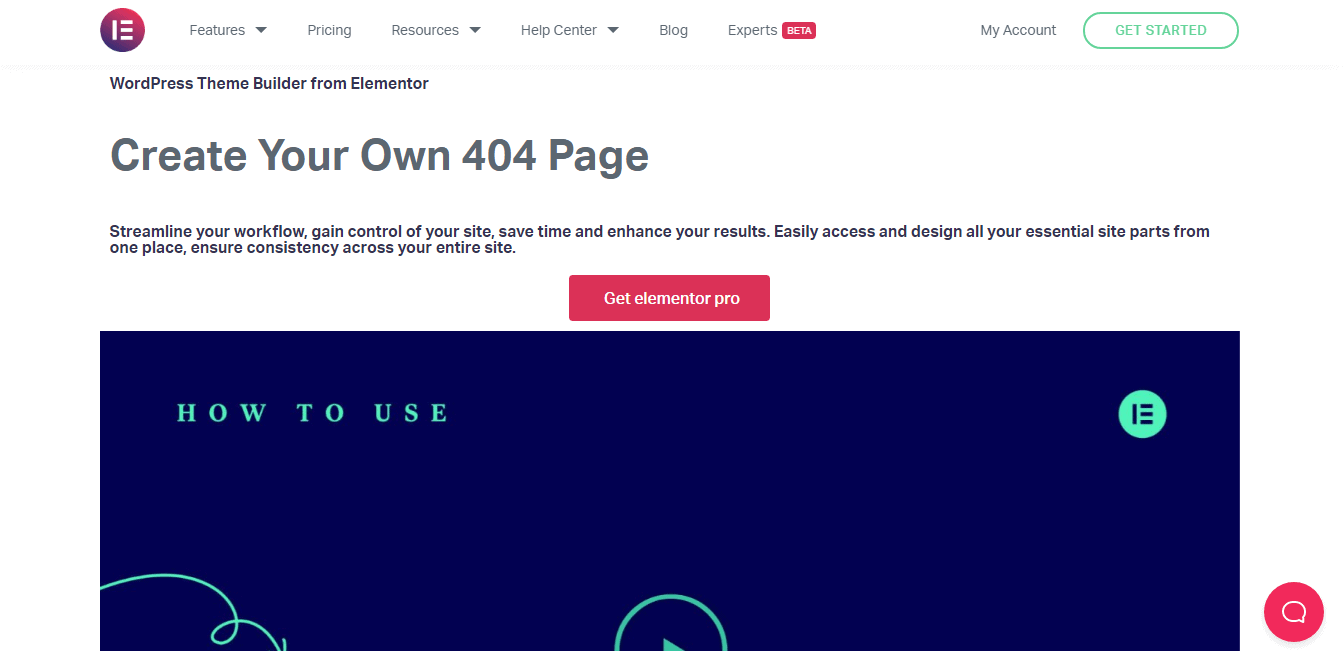
Task: Click the BETA badge next to Experts
Action: [x=799, y=30]
